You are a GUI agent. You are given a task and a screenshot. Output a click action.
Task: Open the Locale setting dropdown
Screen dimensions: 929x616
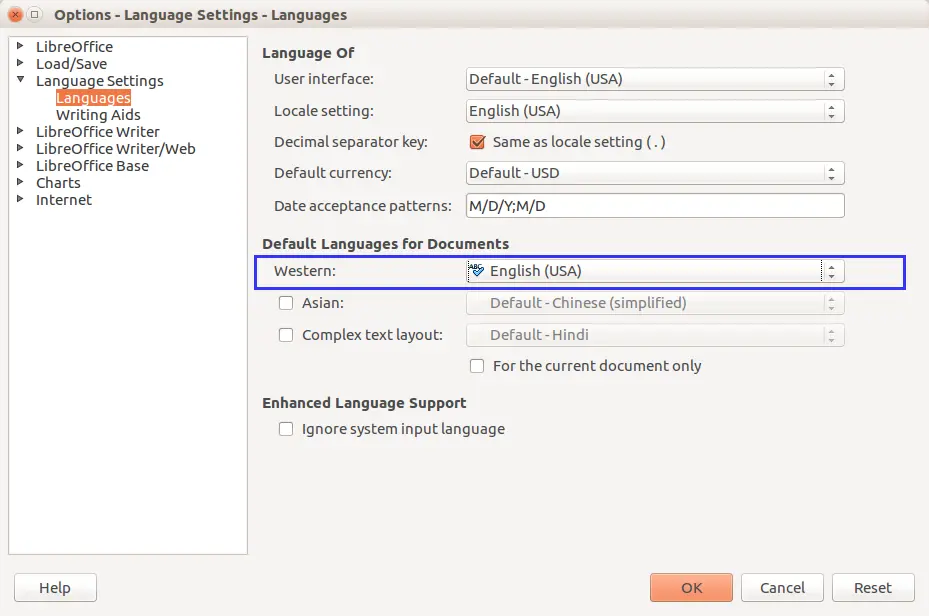point(655,111)
